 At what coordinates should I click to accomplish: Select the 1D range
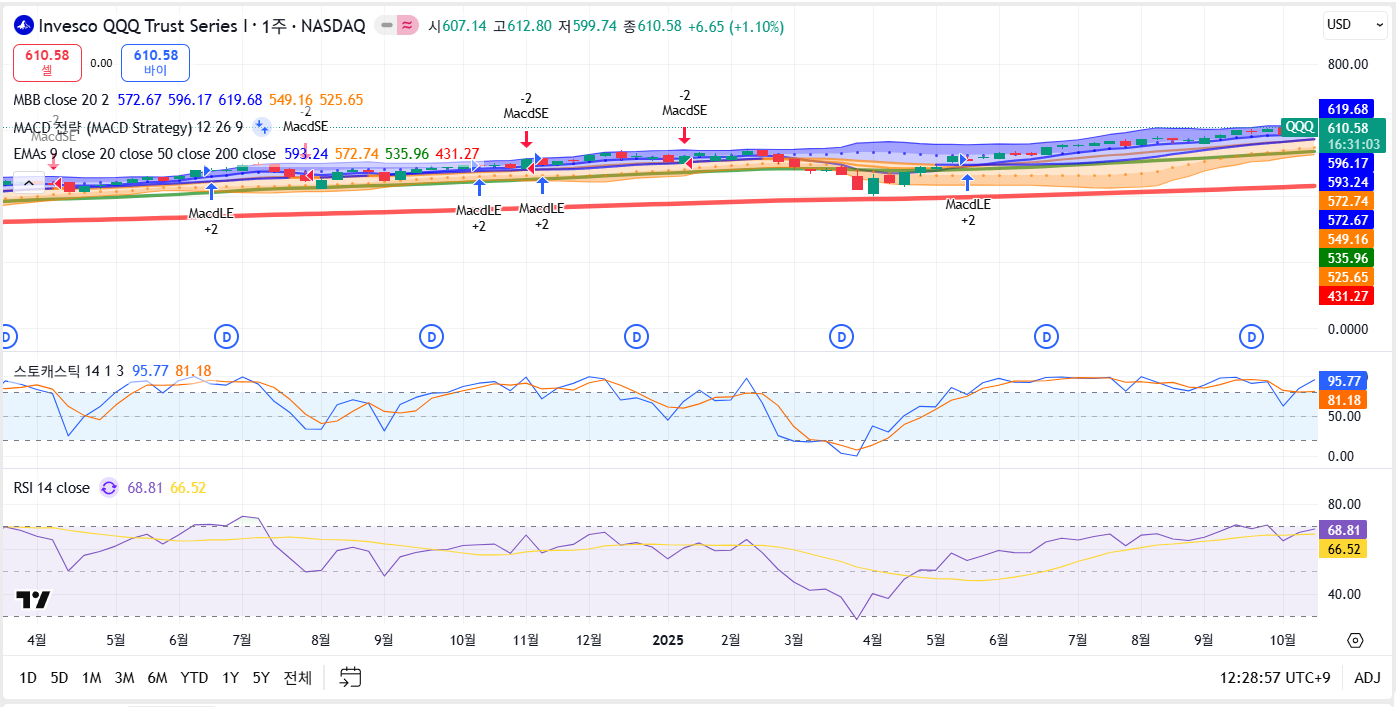28,677
